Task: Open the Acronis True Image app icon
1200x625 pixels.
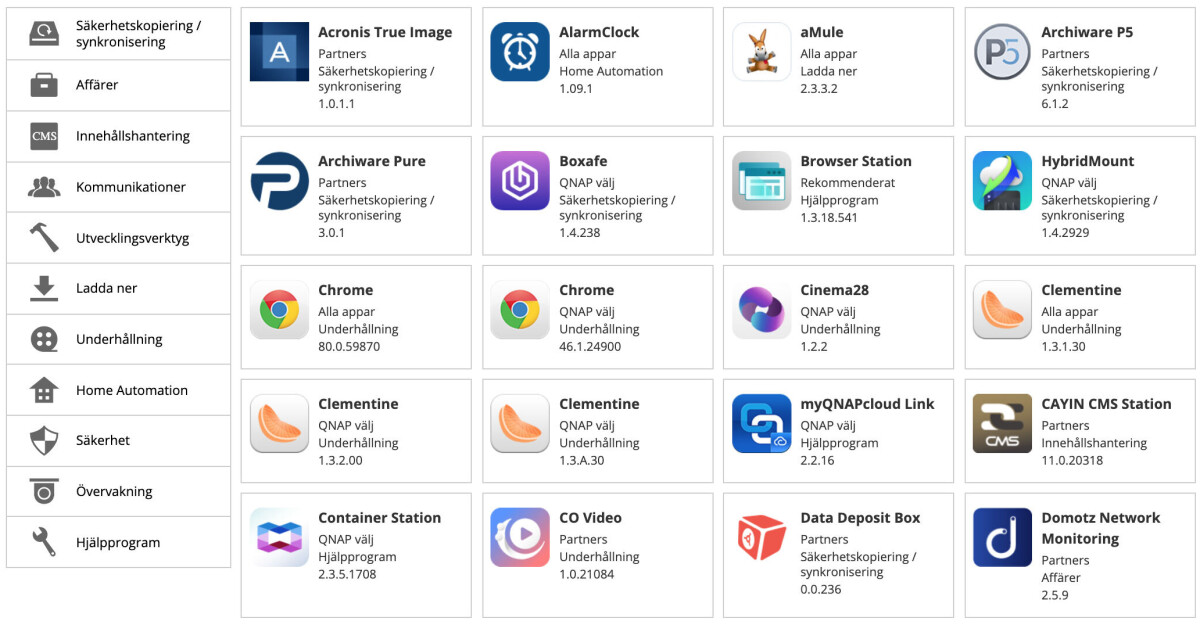Action: [x=279, y=52]
